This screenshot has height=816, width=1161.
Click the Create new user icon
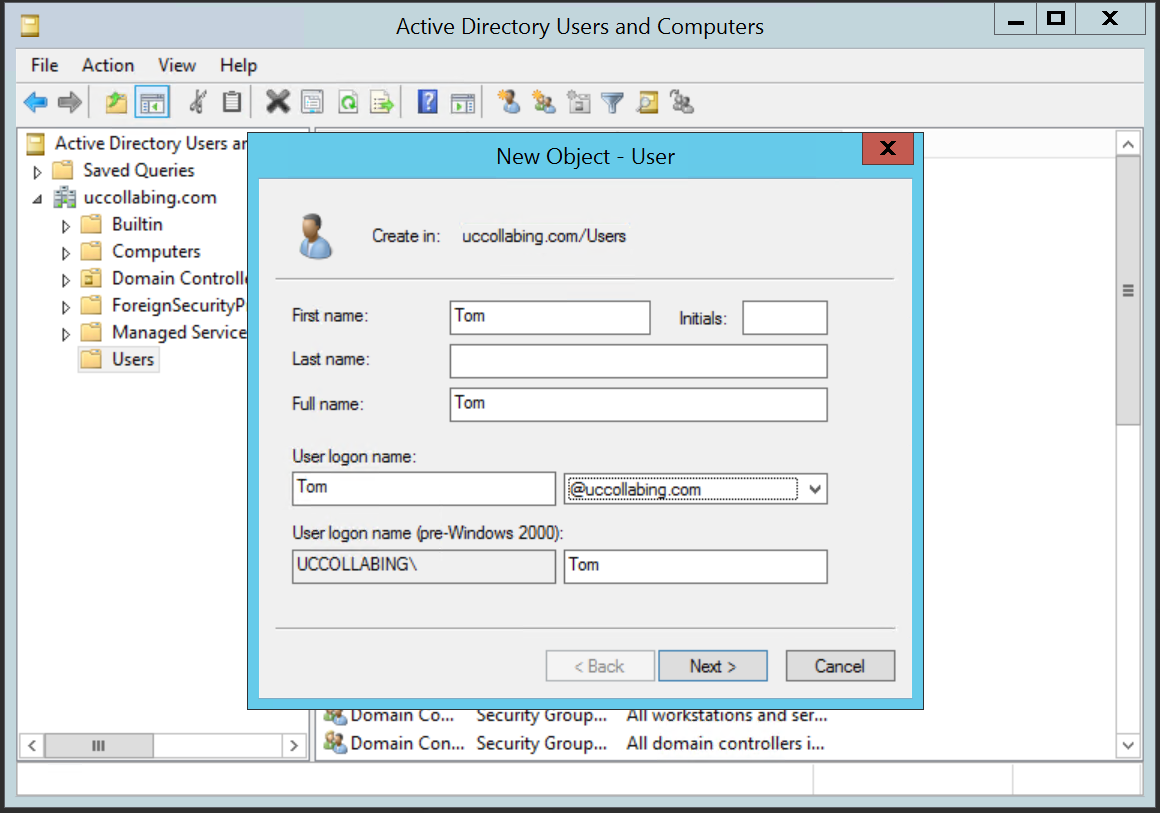point(509,101)
